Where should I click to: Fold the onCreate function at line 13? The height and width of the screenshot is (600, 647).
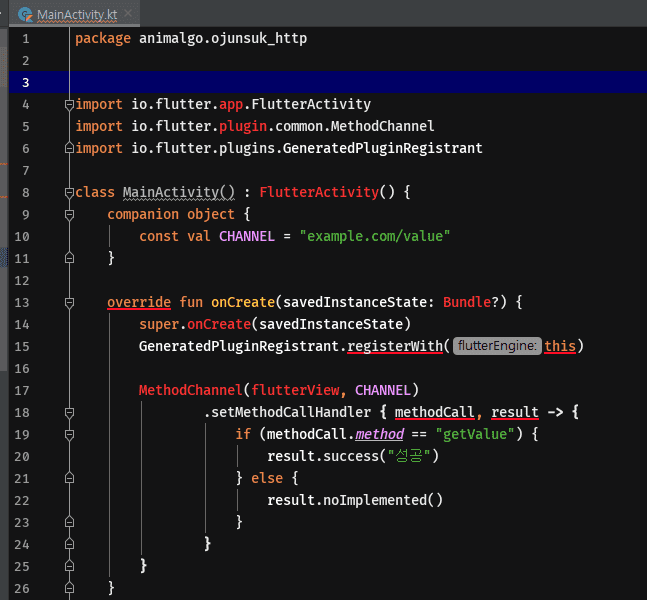pos(69,302)
